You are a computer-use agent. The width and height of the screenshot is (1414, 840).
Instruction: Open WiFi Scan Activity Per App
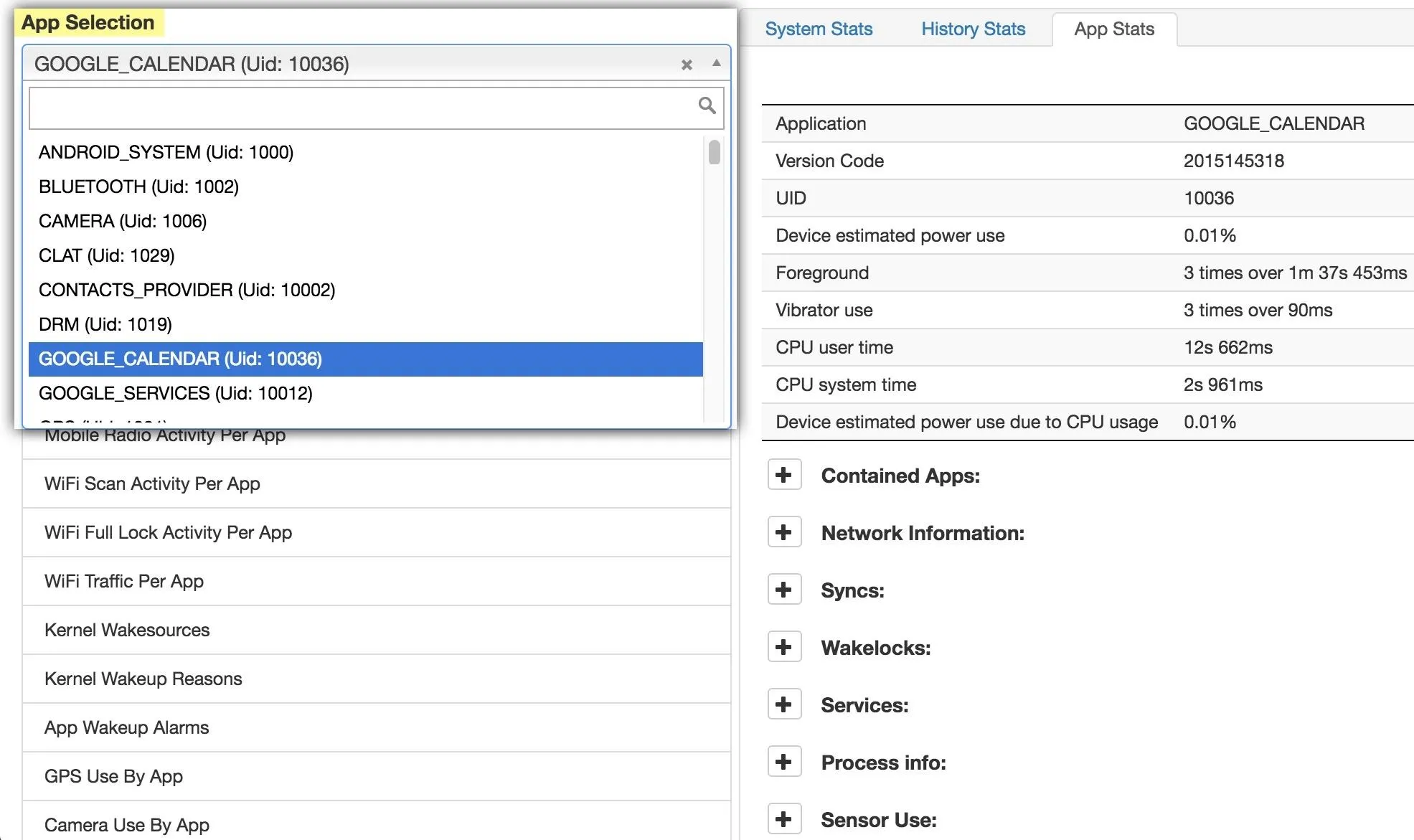(x=377, y=483)
